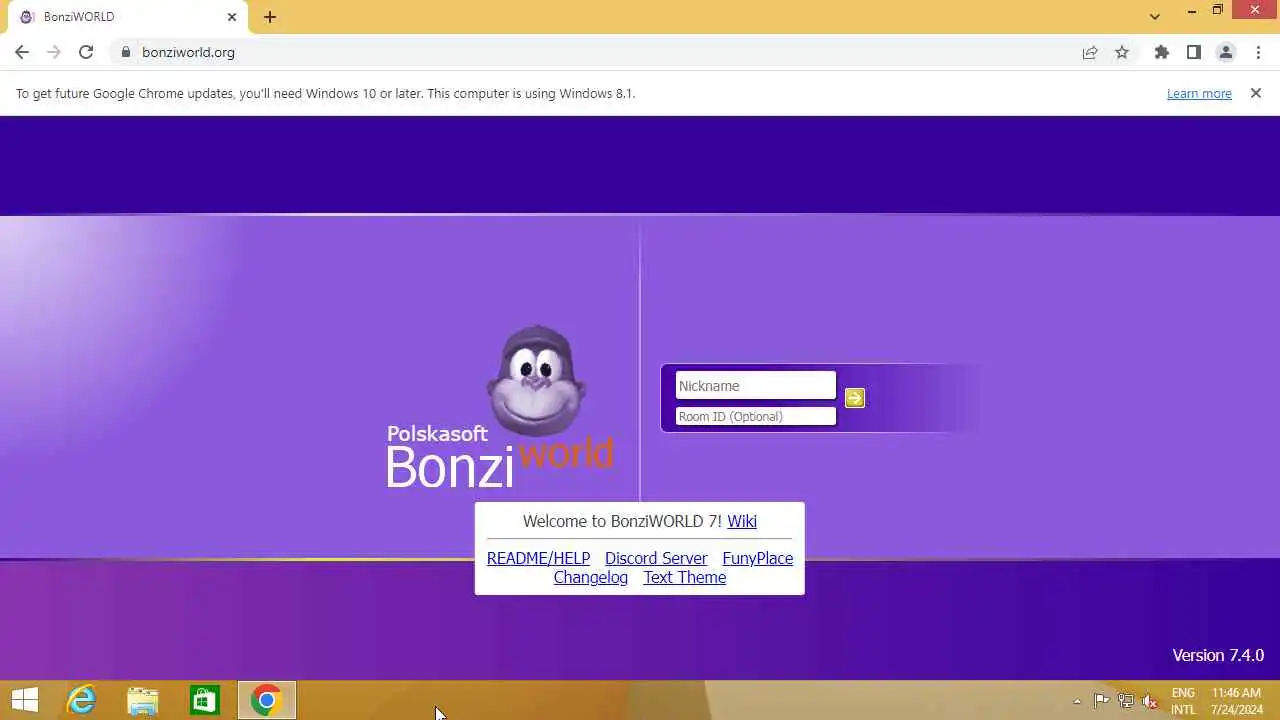Click the Version 7.4.0 text
This screenshot has height=720, width=1280.
(1218, 655)
